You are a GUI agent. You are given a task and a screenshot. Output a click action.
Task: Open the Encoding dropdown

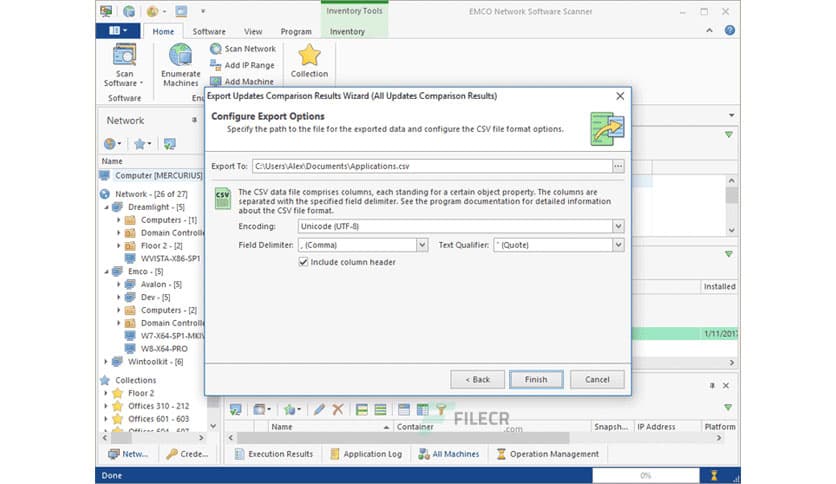618,227
